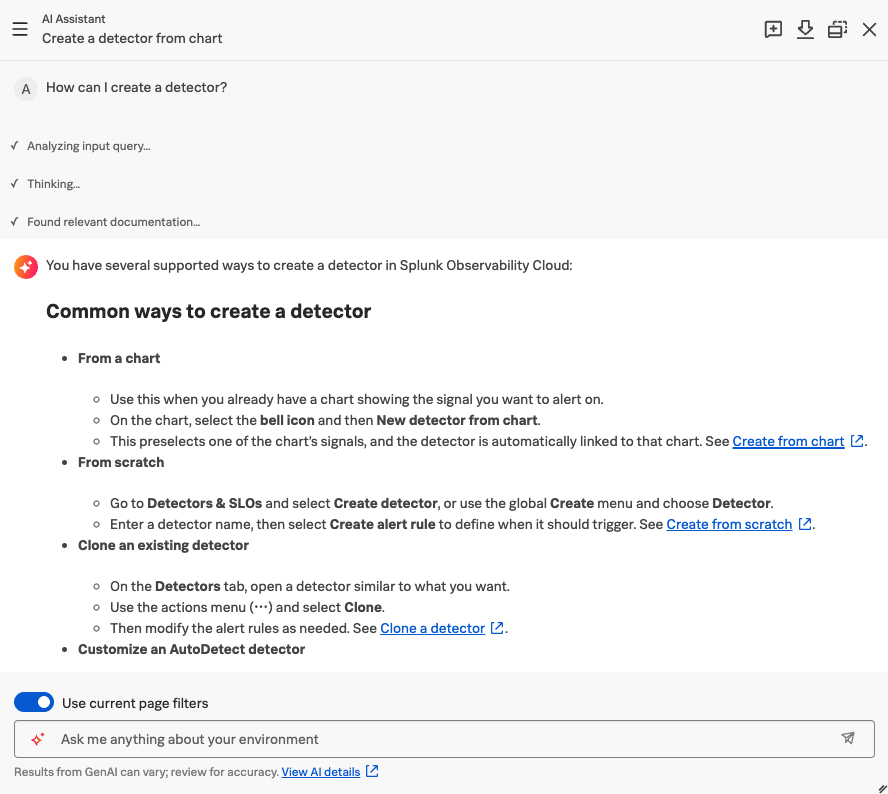
Task: Toggle off Use current page filters
Action: [34, 702]
